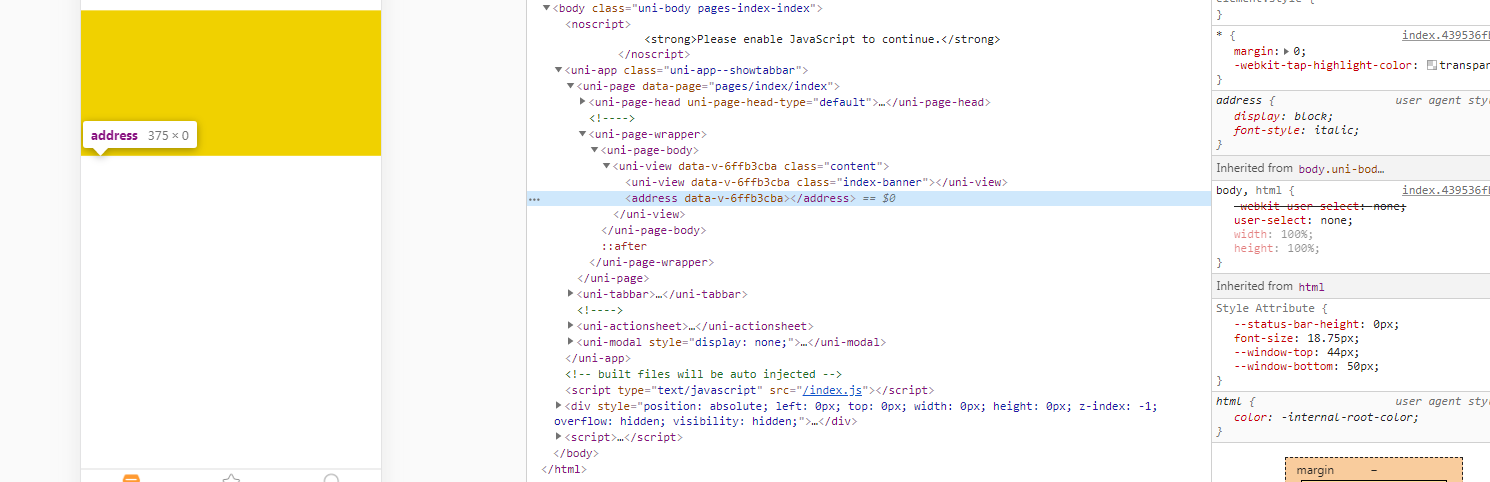
Task: Edit the display: block declaration
Action: [x=1283, y=116]
